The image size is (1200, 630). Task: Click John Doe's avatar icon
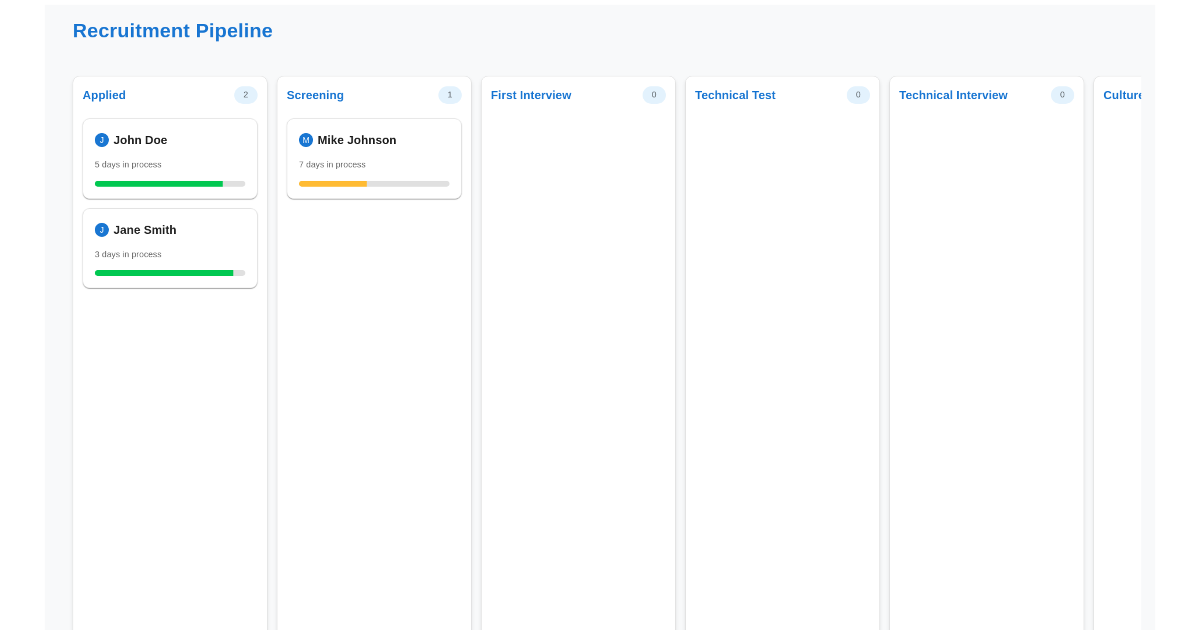[101, 140]
